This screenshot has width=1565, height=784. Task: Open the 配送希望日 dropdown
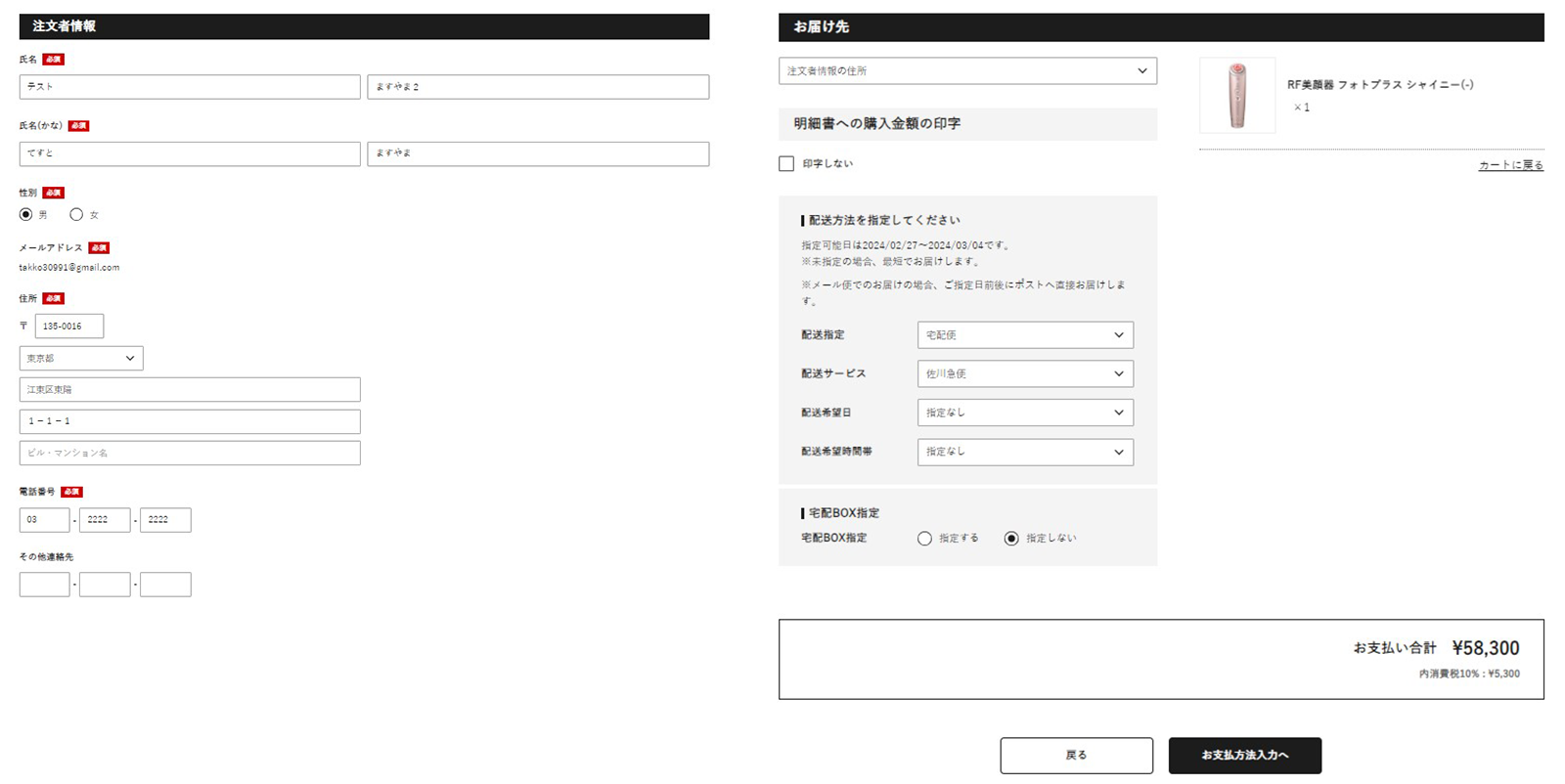(x=1025, y=413)
